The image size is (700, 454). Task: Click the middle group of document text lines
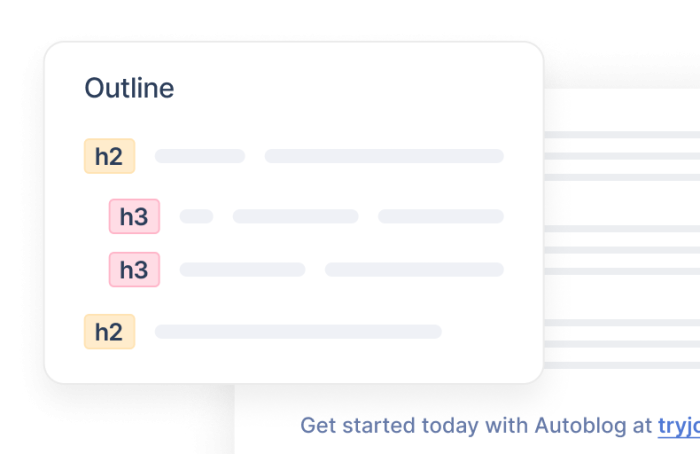[620, 249]
